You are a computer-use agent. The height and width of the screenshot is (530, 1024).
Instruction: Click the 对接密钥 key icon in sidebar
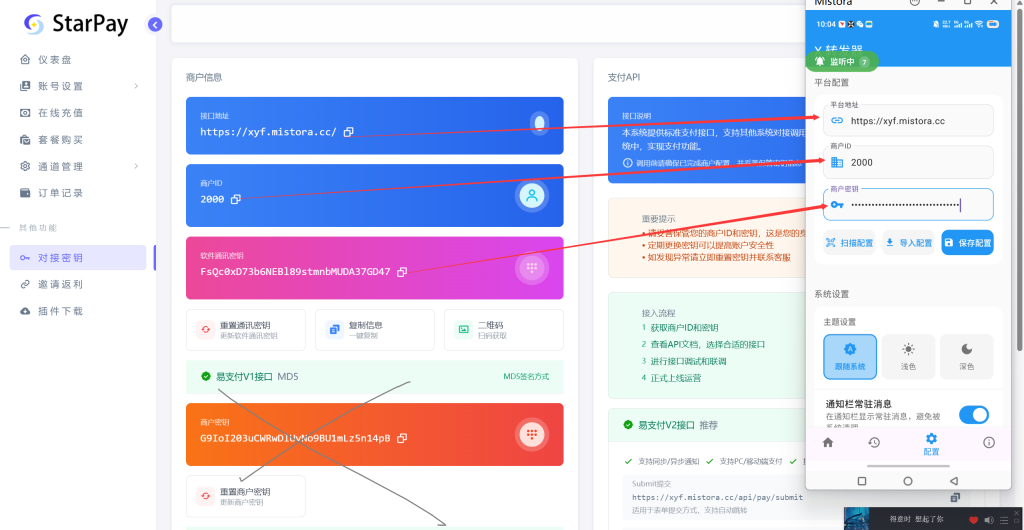click(25, 258)
